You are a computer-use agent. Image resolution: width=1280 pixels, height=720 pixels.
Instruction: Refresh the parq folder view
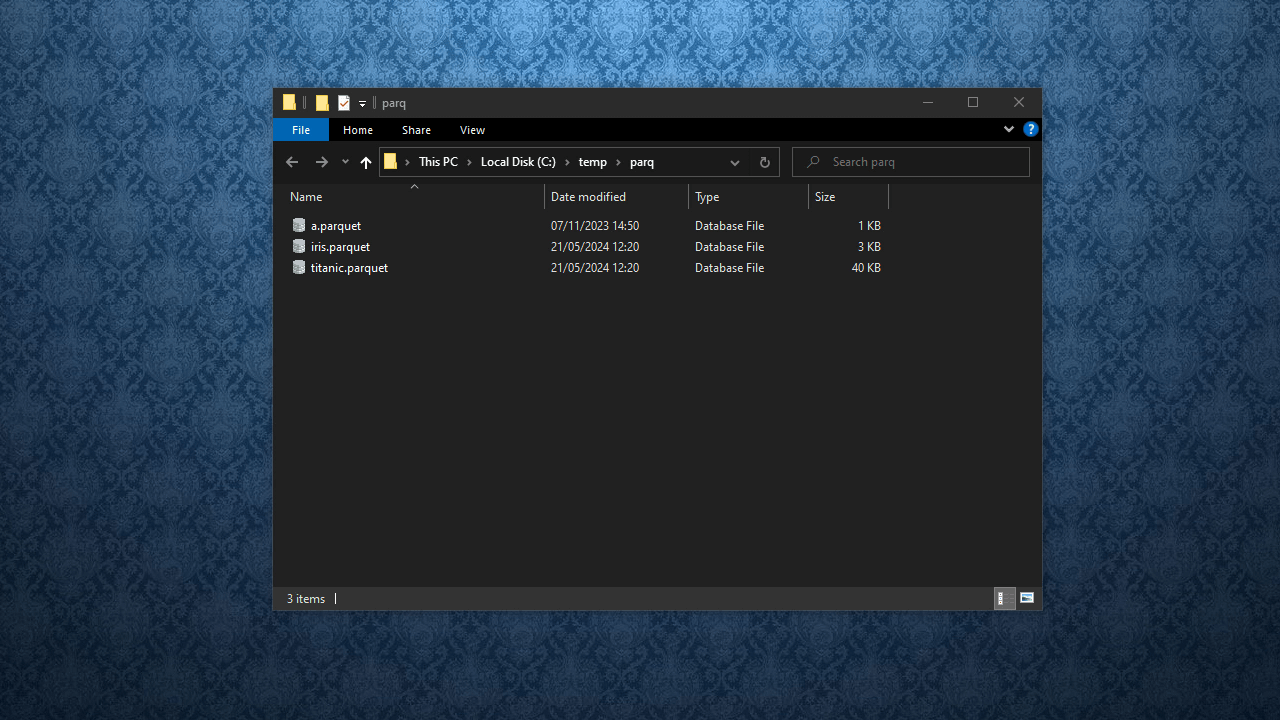[765, 162]
